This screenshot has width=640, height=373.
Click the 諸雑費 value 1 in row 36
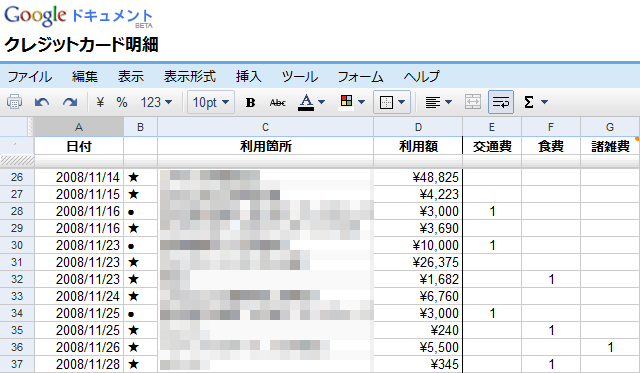[x=610, y=347]
